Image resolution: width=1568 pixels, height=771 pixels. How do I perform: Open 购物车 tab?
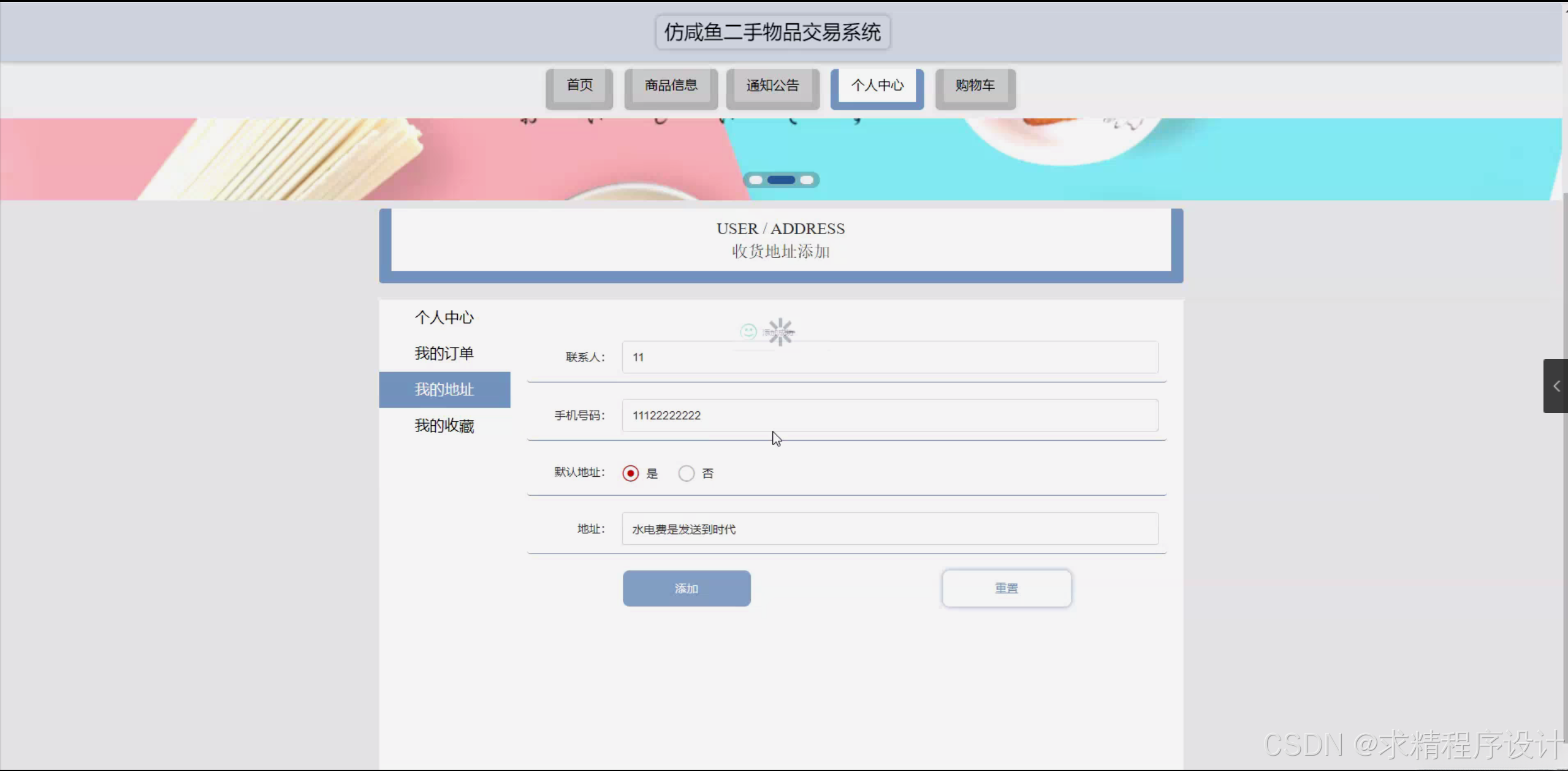tap(975, 86)
